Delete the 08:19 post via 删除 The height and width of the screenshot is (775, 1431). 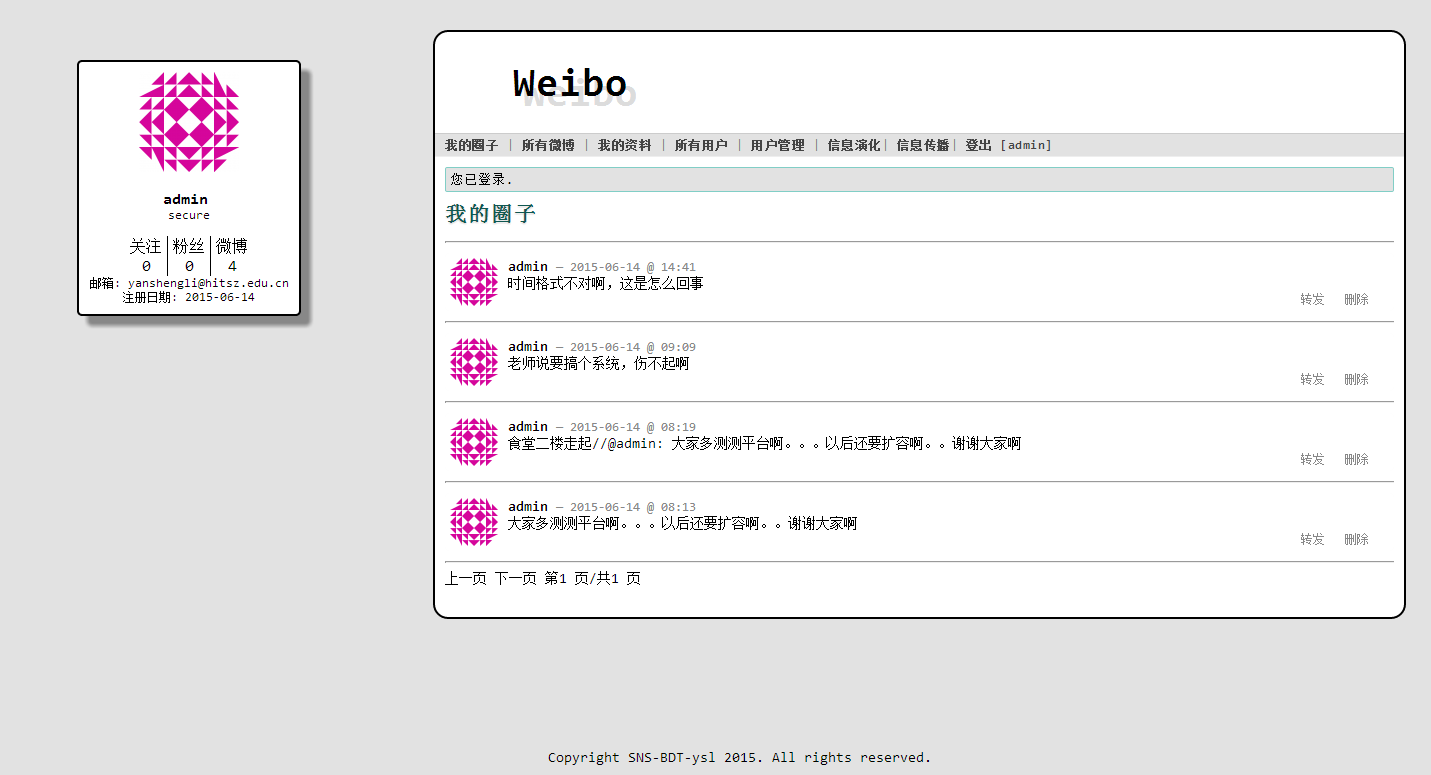(1356, 459)
